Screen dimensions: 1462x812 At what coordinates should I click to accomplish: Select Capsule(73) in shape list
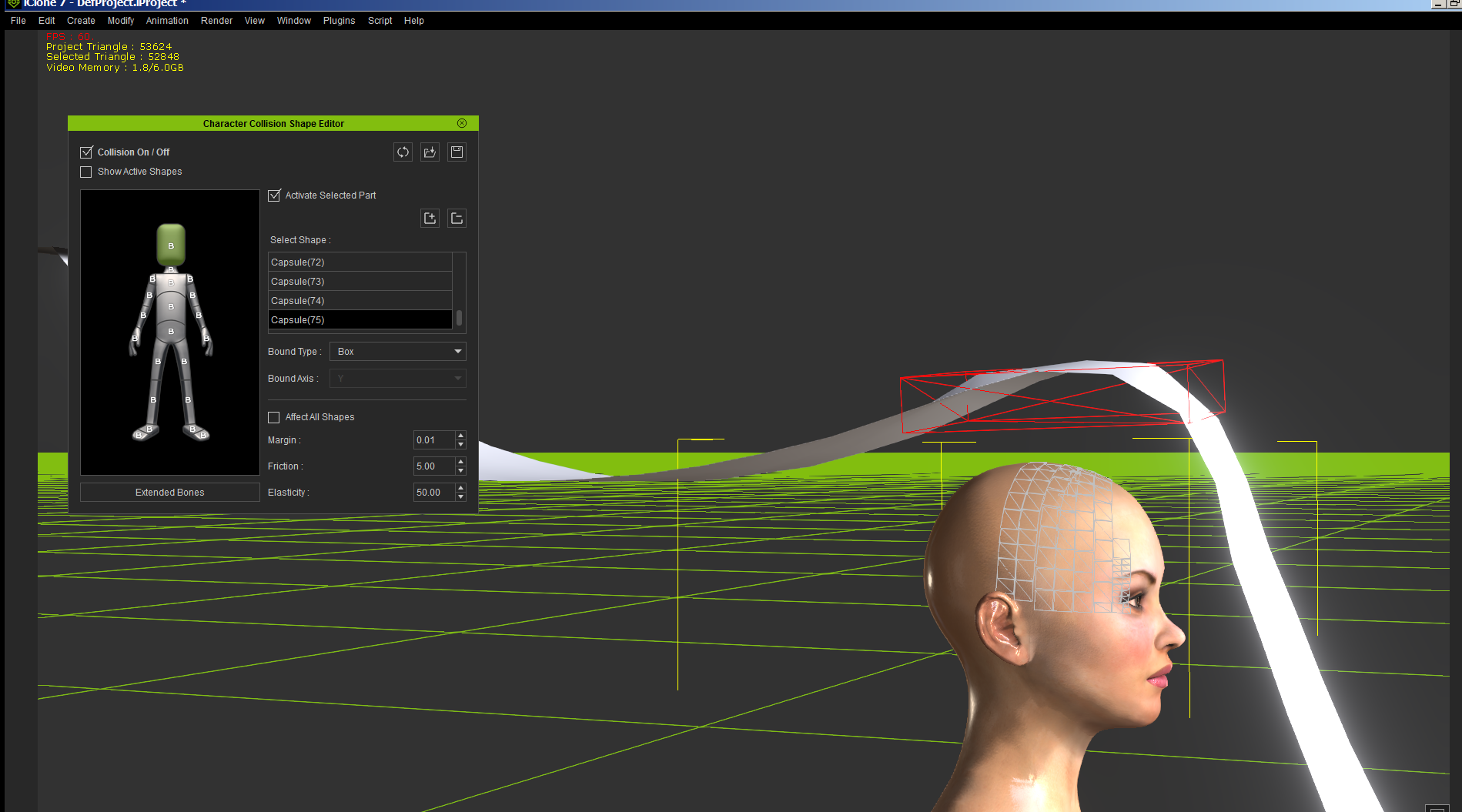click(x=360, y=282)
